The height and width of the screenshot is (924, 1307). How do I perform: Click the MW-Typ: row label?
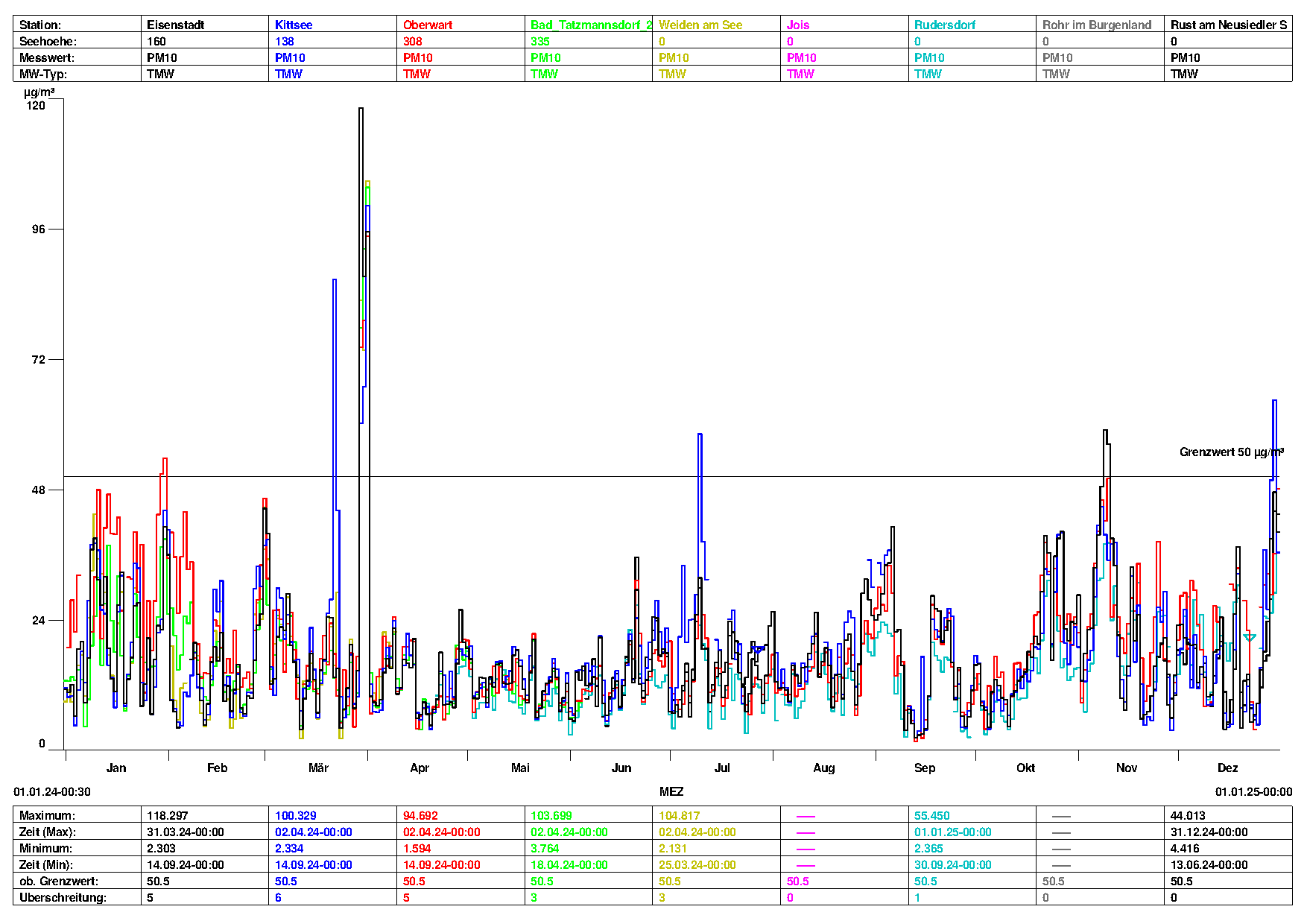(x=43, y=74)
